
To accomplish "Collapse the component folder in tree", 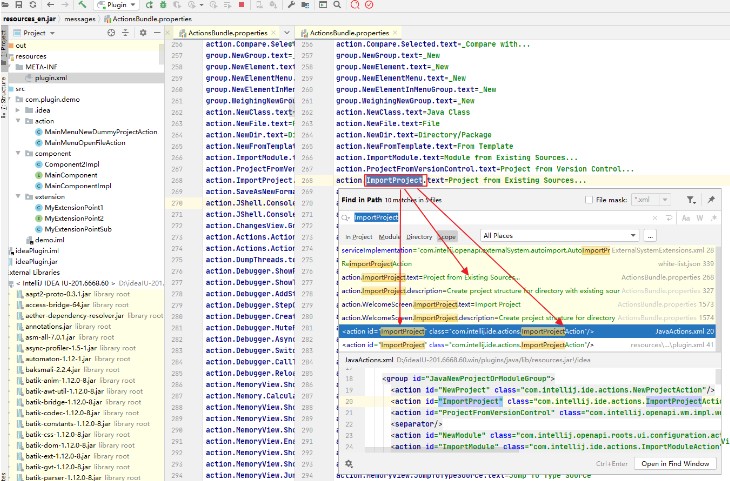I will coord(18,153).
